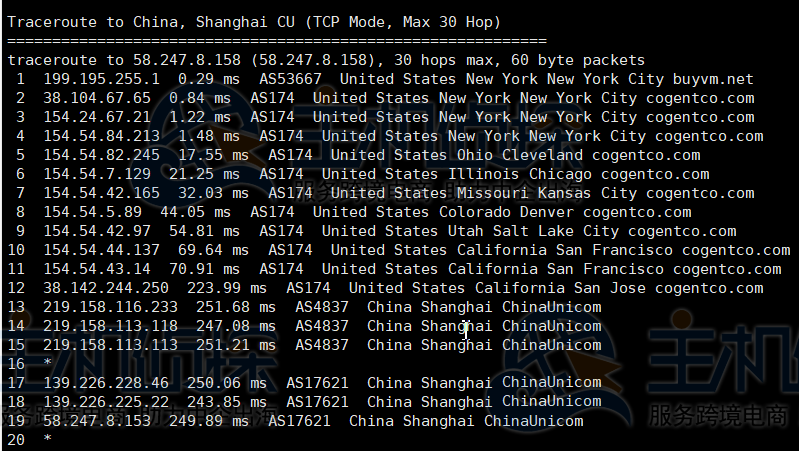Click the 250.06 ms latency value
This screenshot has width=799, height=451.
click(227, 383)
